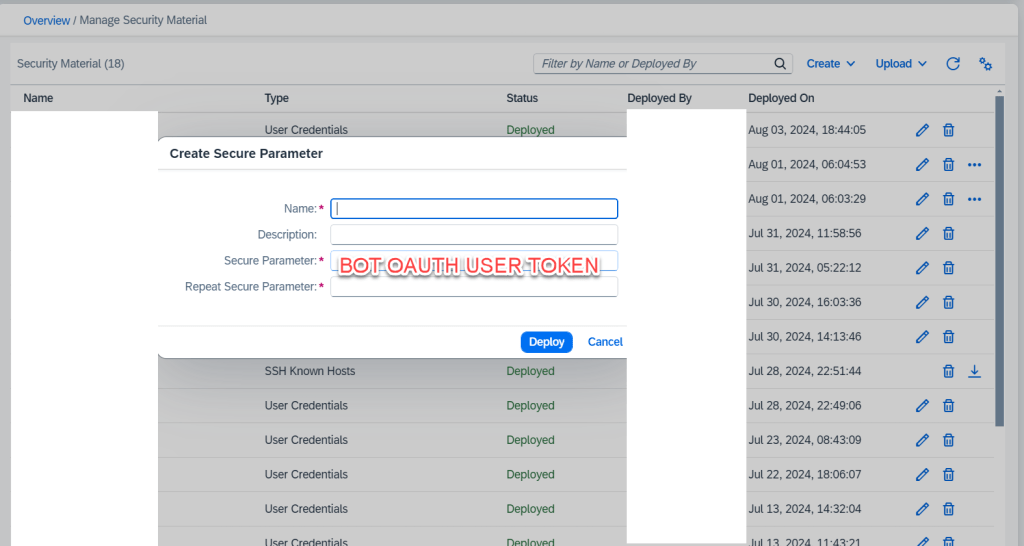1024x546 pixels.
Task: Click the refresh icon in the toolbar
Action: 953,64
